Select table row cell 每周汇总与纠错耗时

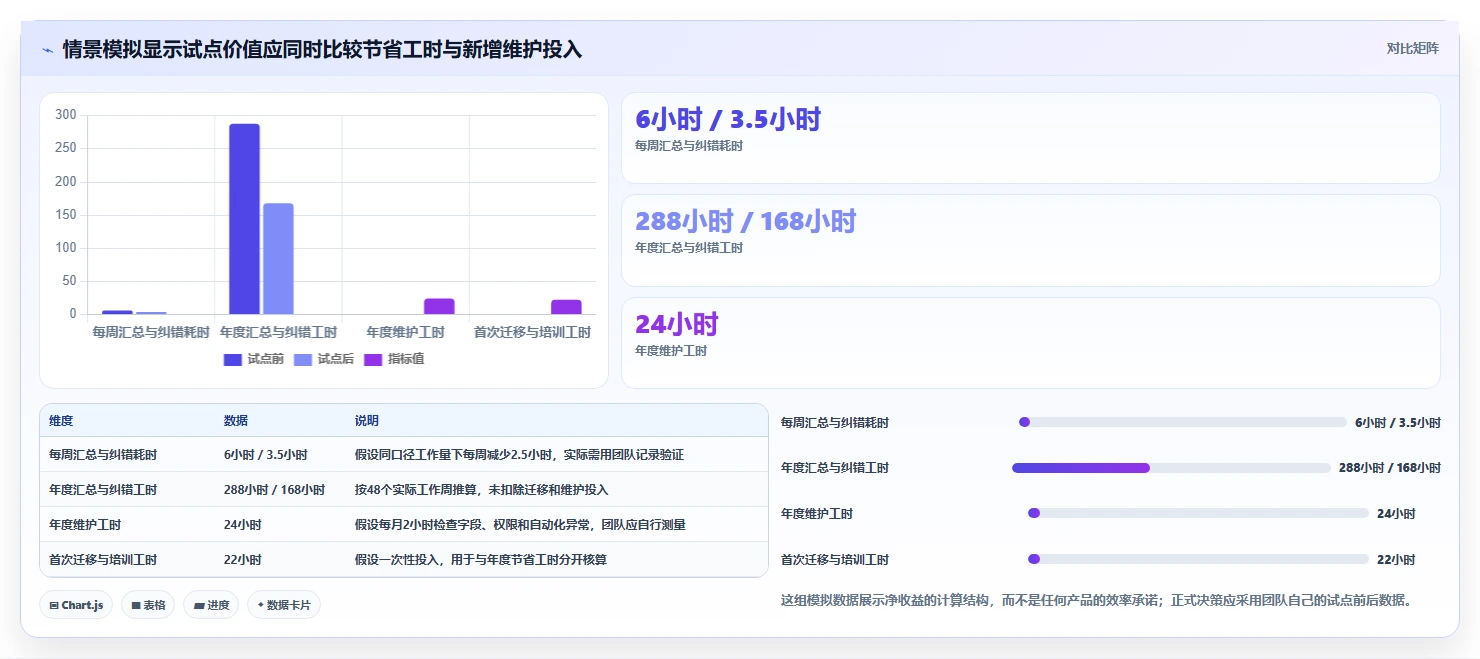click(x=103, y=455)
